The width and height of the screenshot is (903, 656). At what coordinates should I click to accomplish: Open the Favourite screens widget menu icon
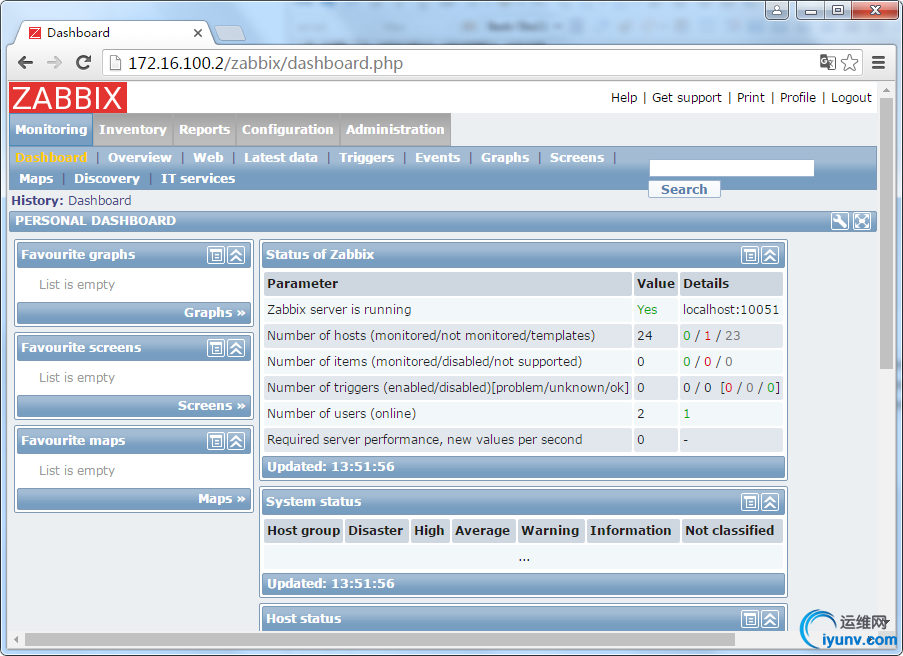[216, 348]
